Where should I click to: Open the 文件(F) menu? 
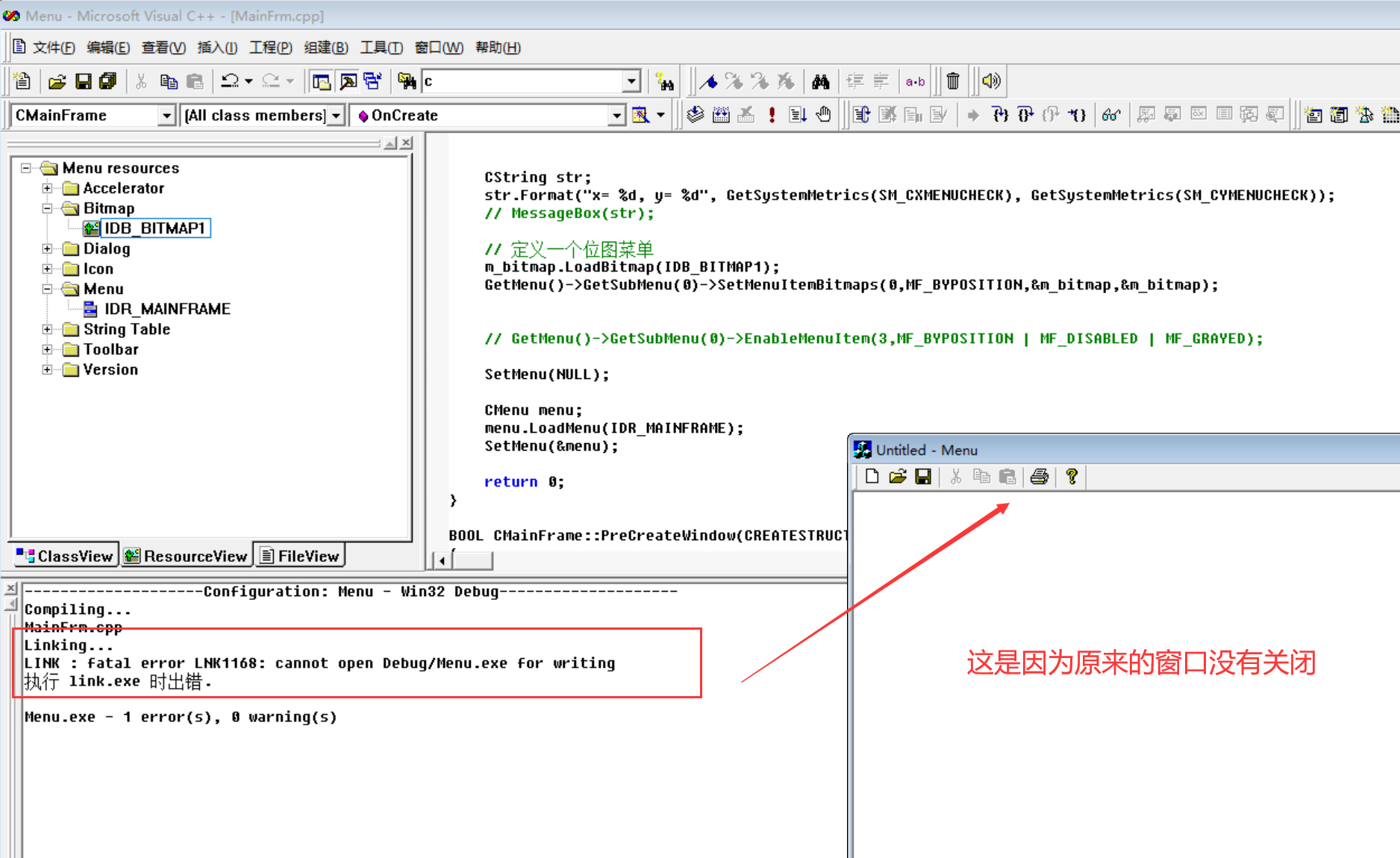53,48
